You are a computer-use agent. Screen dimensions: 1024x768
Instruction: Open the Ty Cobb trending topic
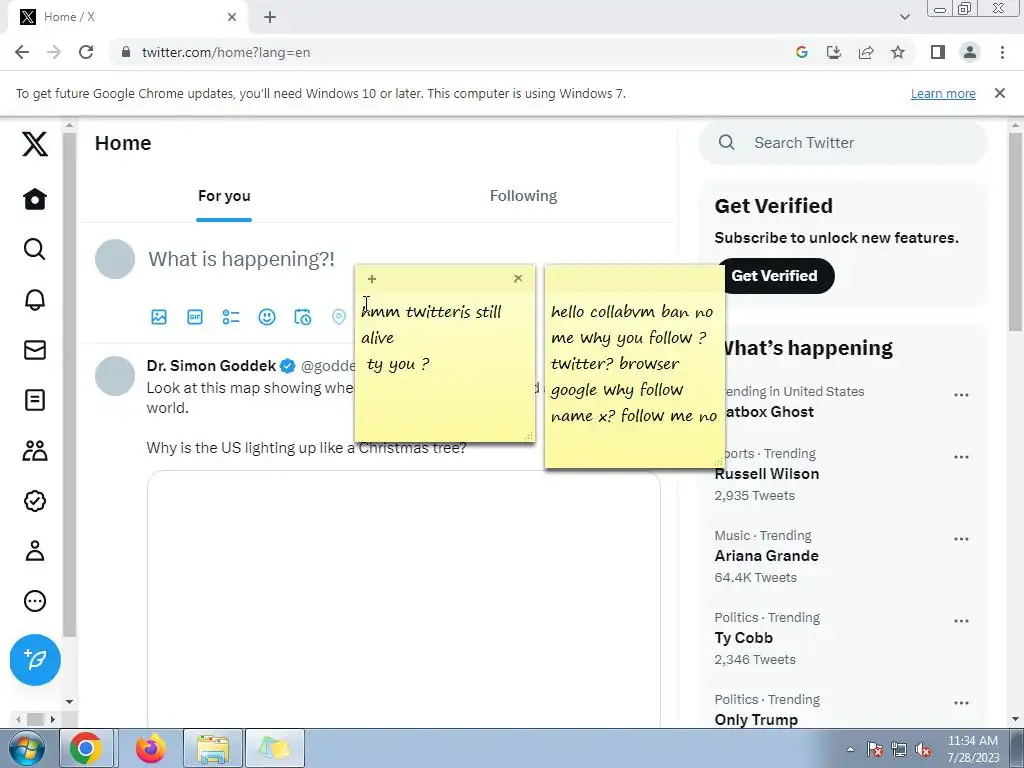tap(743, 638)
